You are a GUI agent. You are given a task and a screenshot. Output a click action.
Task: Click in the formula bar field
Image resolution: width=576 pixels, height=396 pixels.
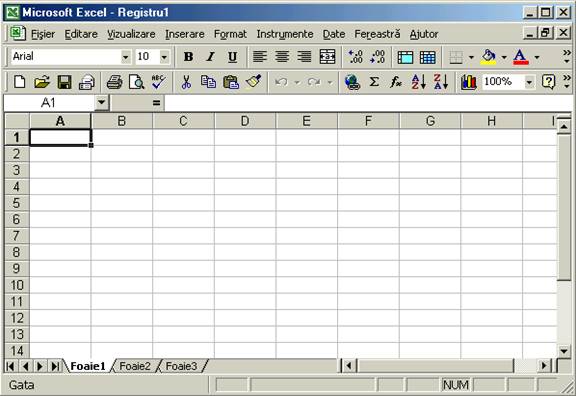pyautogui.click(x=368, y=103)
